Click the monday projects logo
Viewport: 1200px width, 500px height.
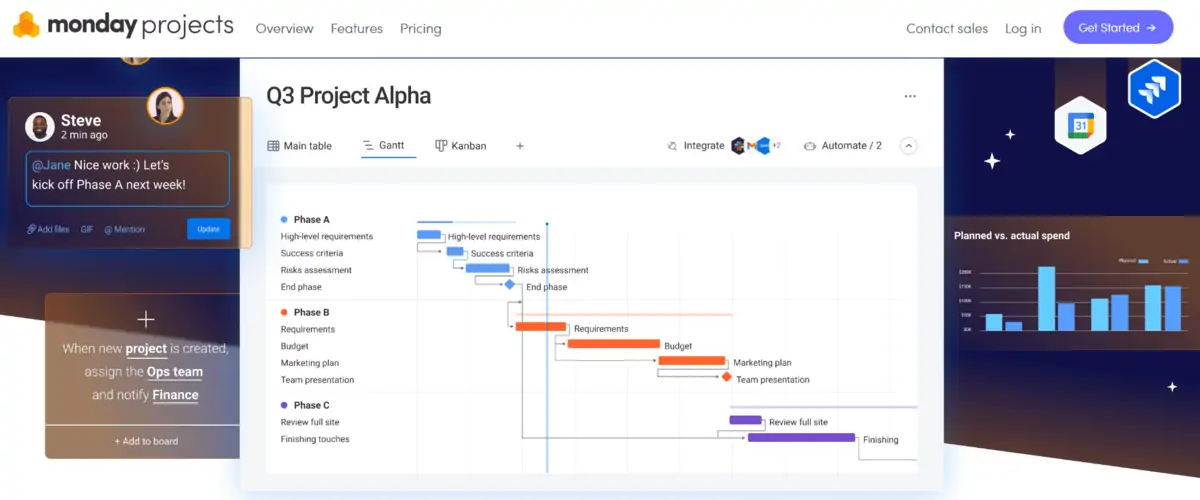(x=123, y=25)
